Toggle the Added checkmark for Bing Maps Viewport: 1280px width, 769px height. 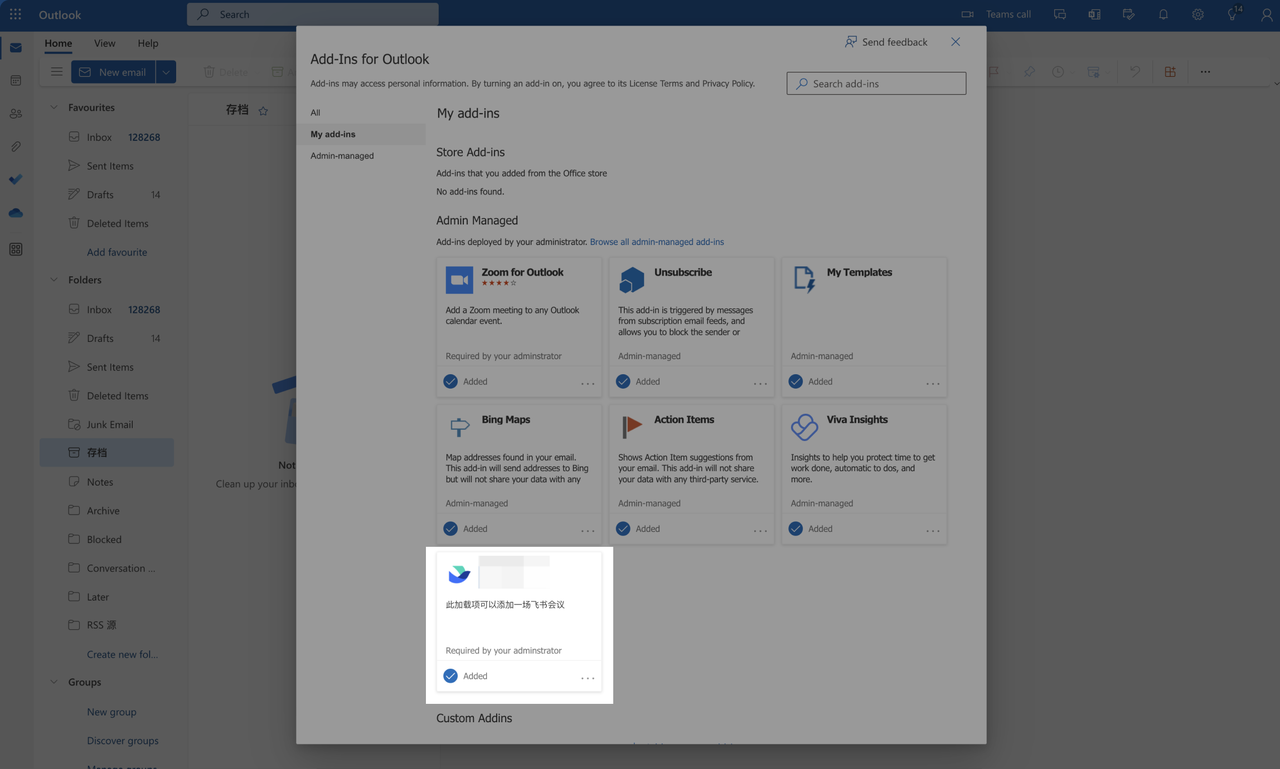click(x=451, y=528)
